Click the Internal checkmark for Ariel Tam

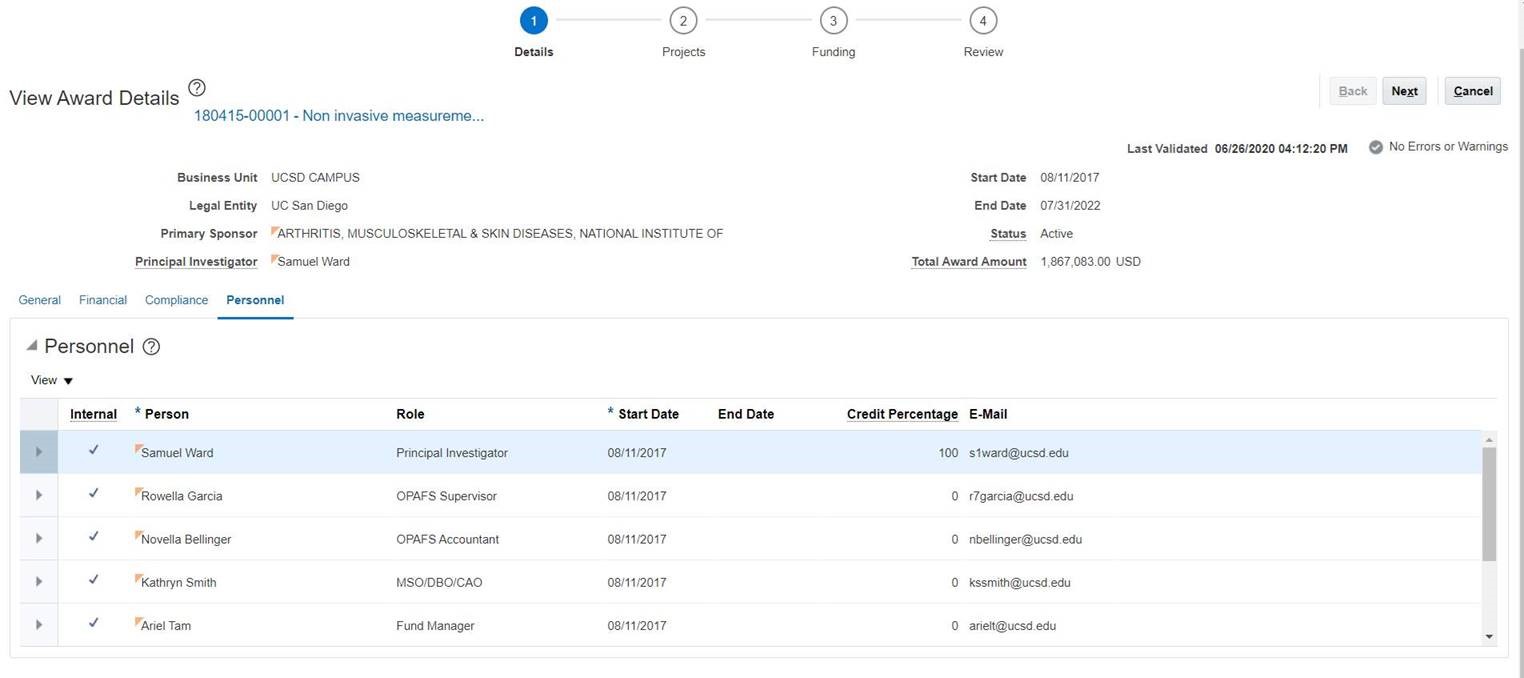93,622
